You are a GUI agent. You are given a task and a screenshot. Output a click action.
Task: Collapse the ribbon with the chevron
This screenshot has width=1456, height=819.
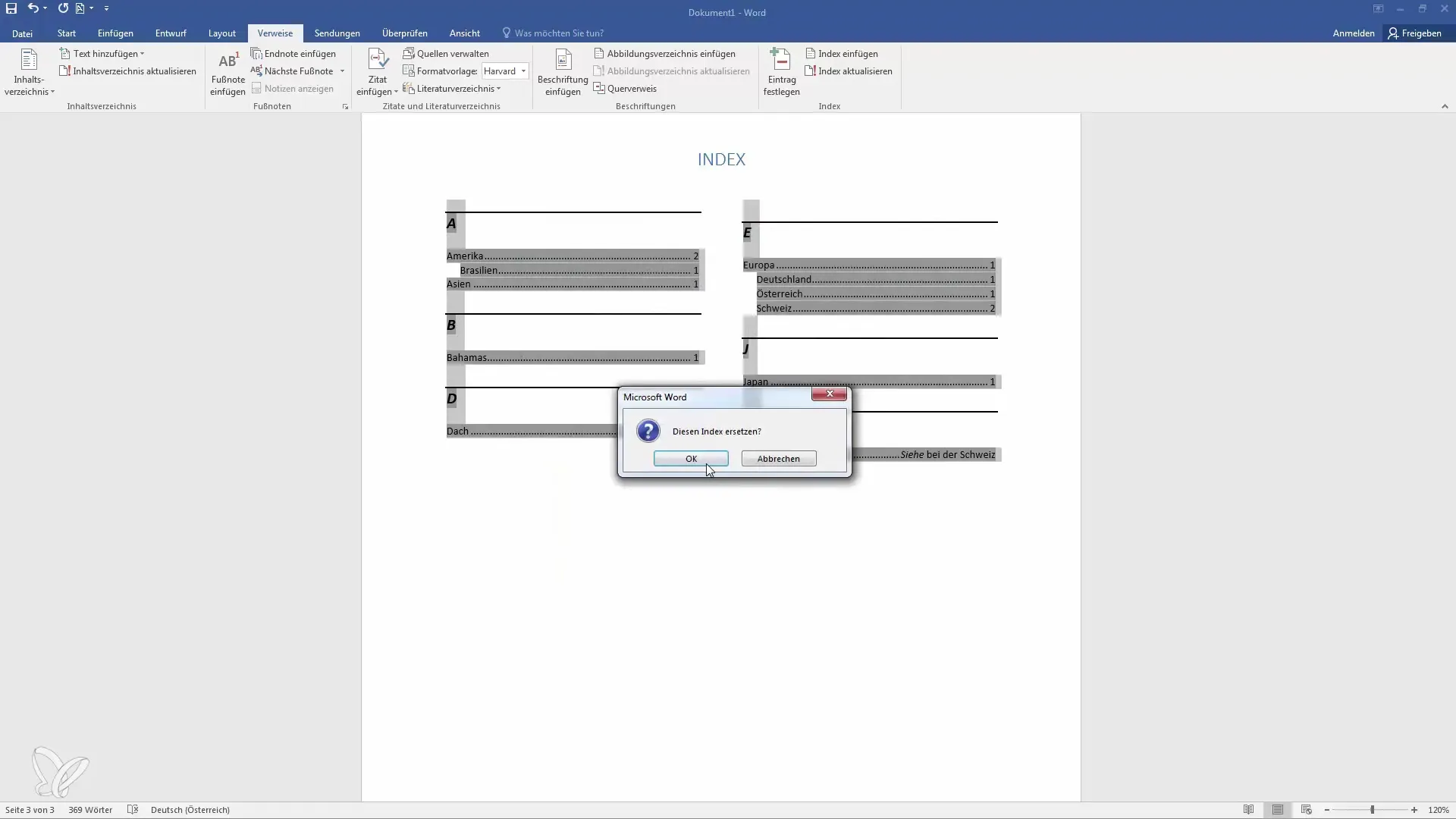pos(1445,107)
